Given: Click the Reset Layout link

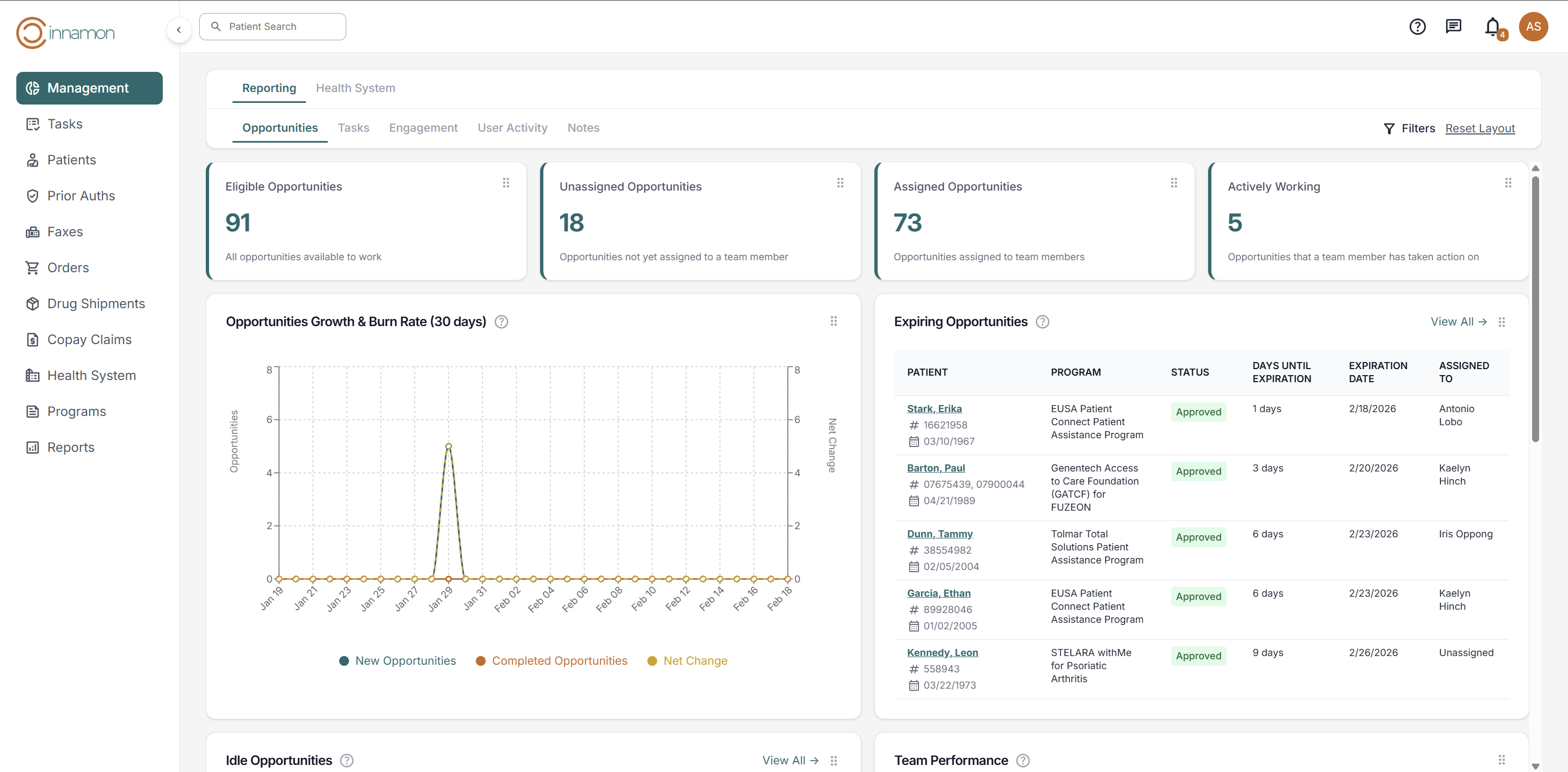Looking at the screenshot, I should click(1480, 128).
